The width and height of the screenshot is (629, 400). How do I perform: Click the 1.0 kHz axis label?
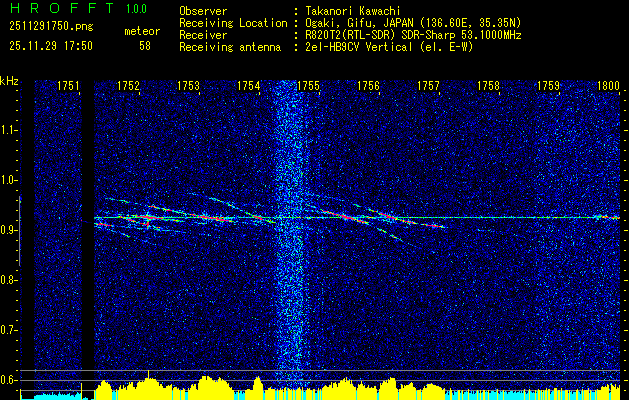click(x=8, y=180)
